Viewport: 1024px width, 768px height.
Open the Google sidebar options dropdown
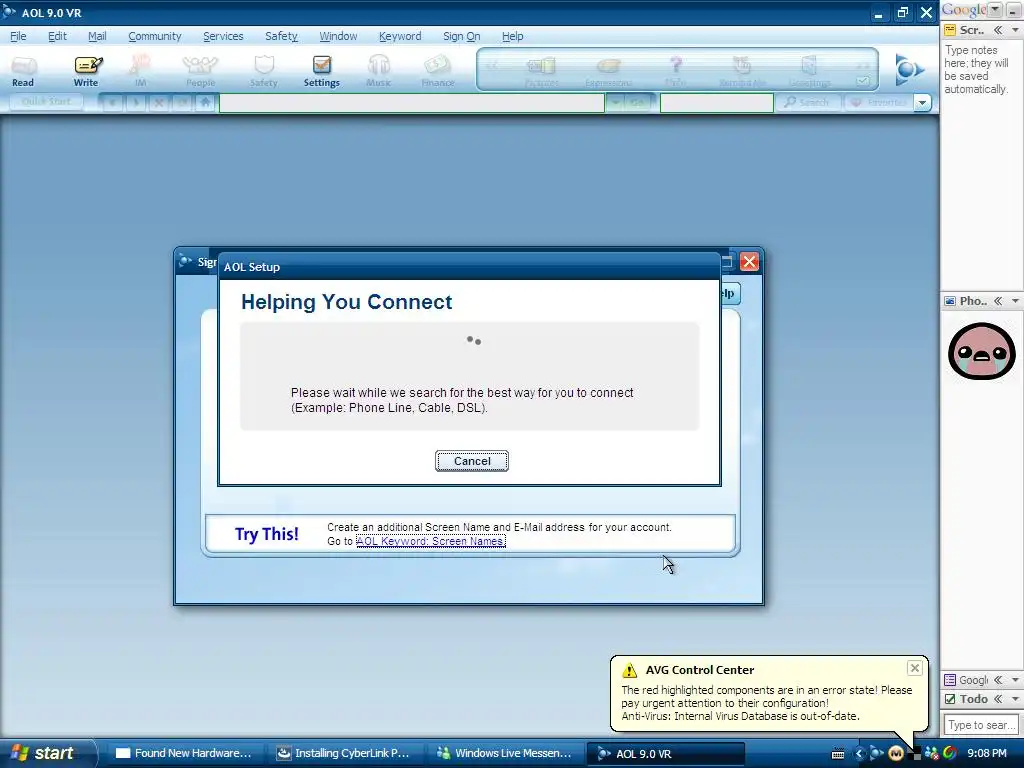click(x=995, y=9)
